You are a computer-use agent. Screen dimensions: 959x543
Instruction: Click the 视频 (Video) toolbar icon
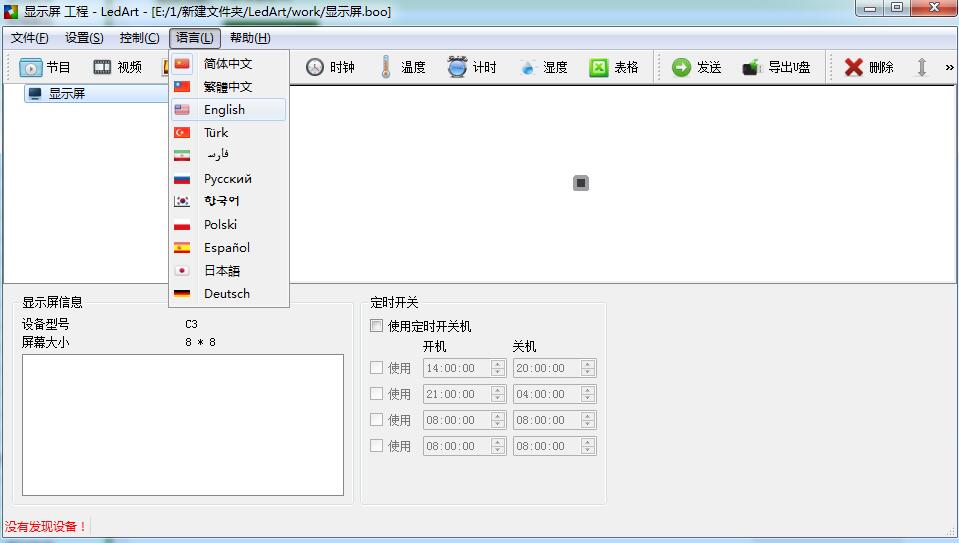[102, 67]
